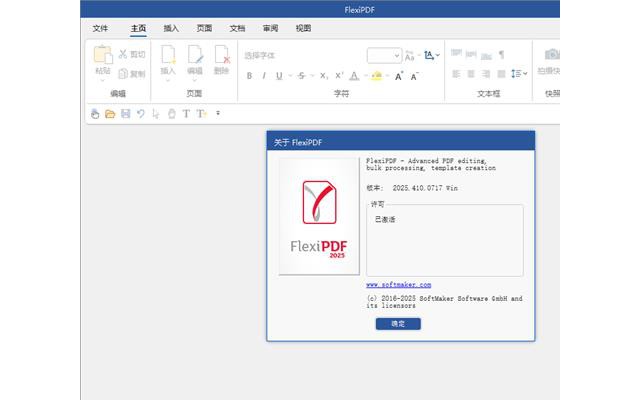Screen dimensions: 640x400
Task: Open the 文件 menu tab
Action: tap(100, 28)
